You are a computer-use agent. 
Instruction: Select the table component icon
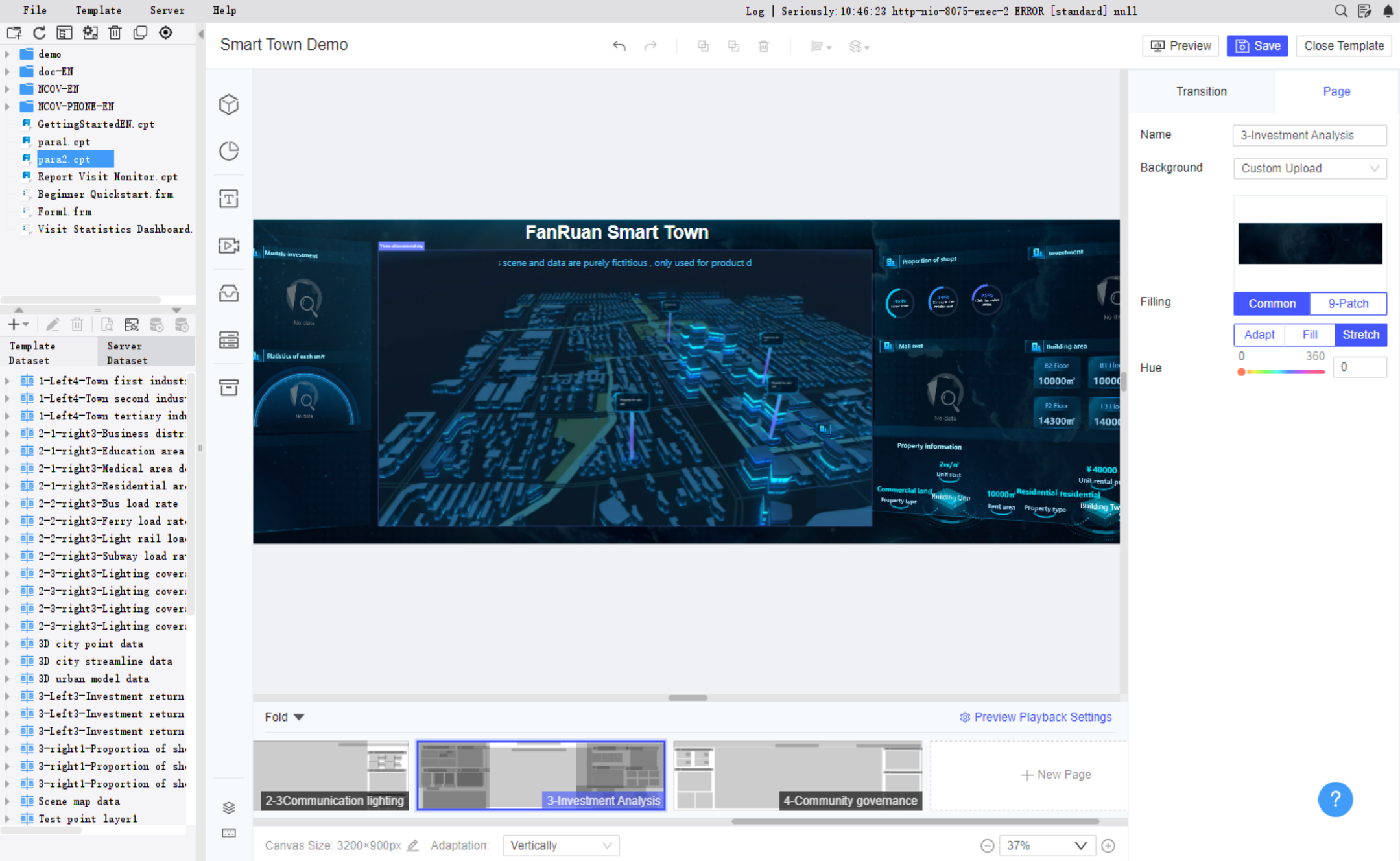[x=229, y=340]
